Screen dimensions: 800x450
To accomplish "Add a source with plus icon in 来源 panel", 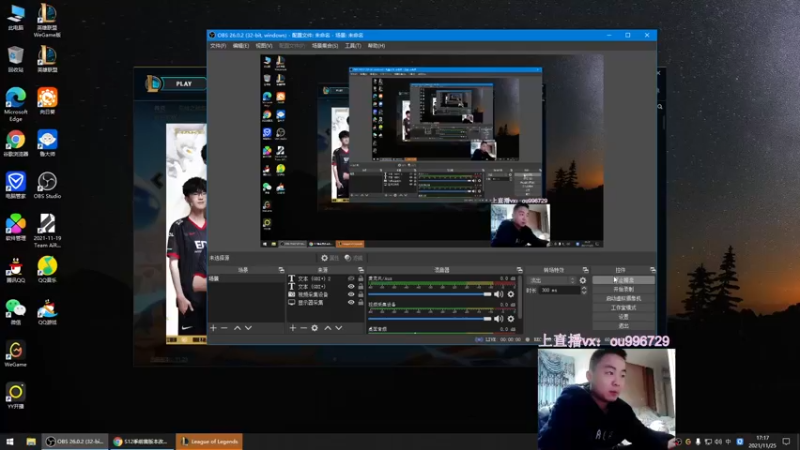I will tap(292, 328).
